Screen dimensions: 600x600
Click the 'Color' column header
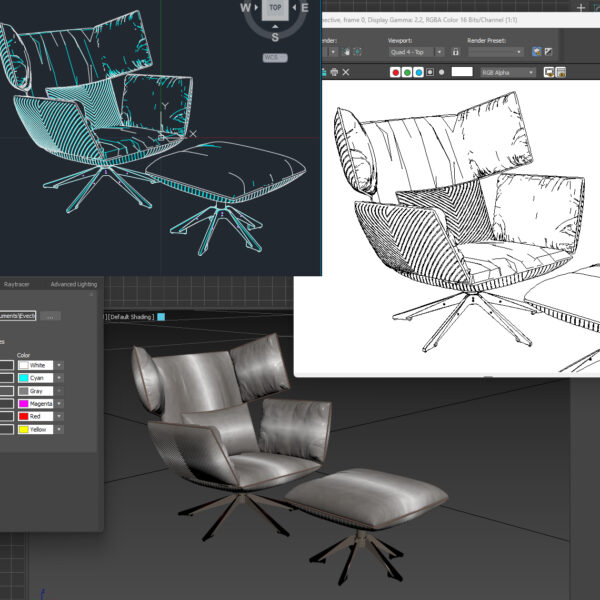click(23, 355)
